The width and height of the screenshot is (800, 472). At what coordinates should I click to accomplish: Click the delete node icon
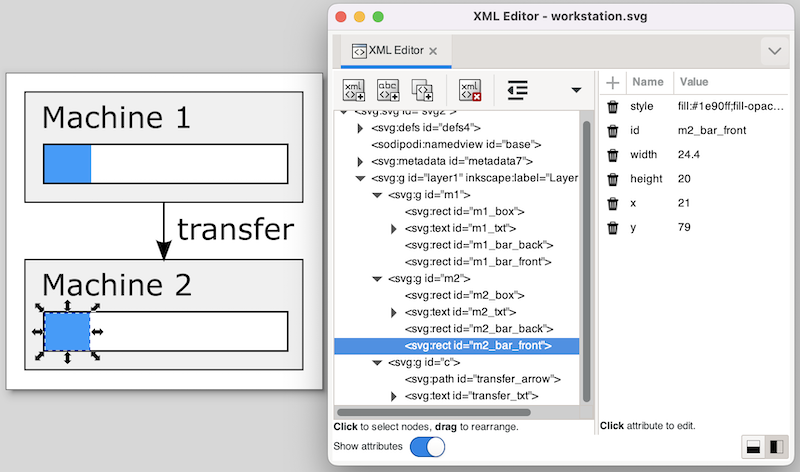point(470,90)
